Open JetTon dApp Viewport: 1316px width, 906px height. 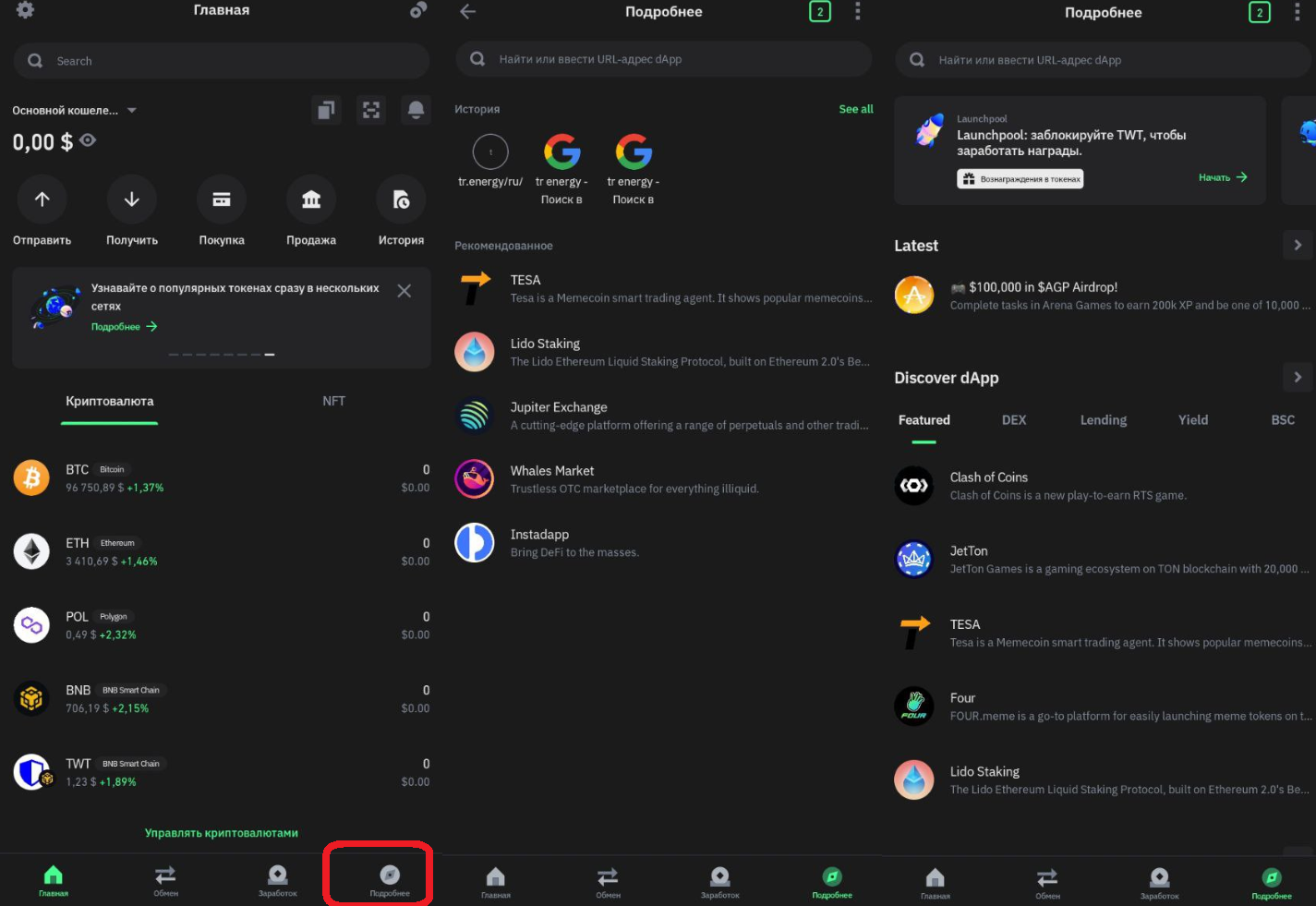[1103, 560]
